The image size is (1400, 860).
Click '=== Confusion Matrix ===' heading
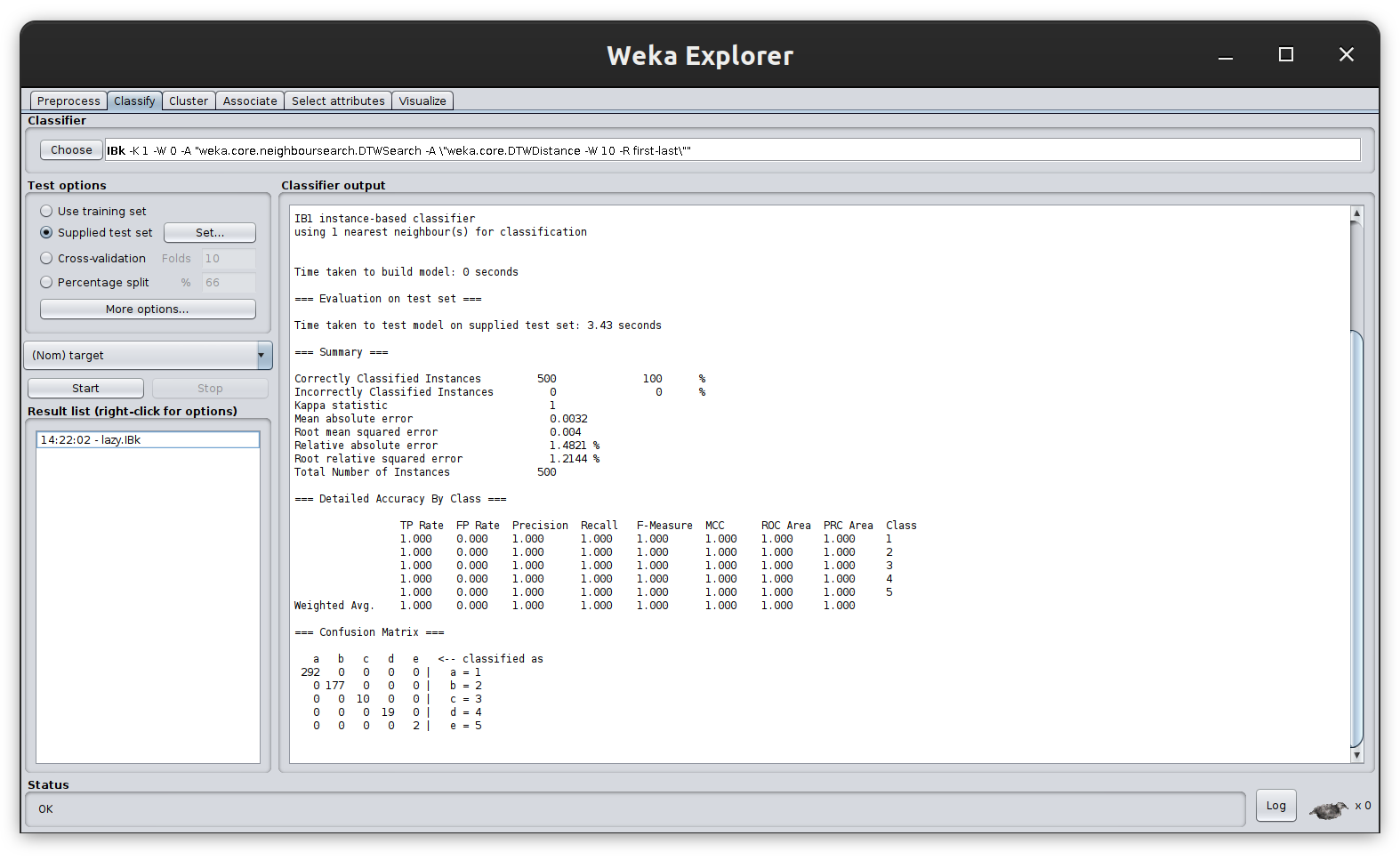point(369,632)
